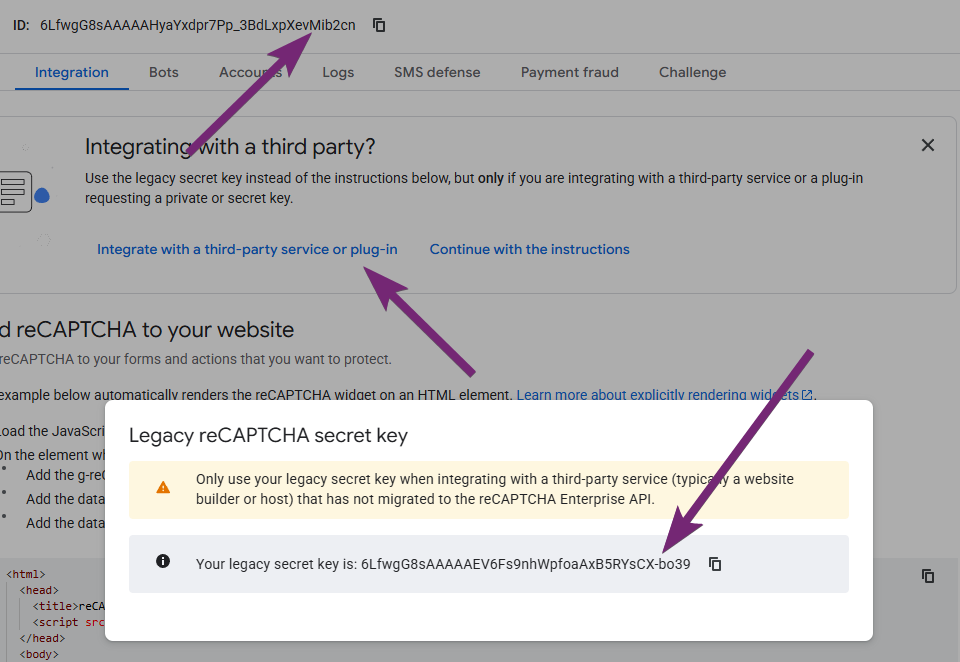Click the legacy secret key text
The height and width of the screenshot is (662, 960).
point(525,564)
